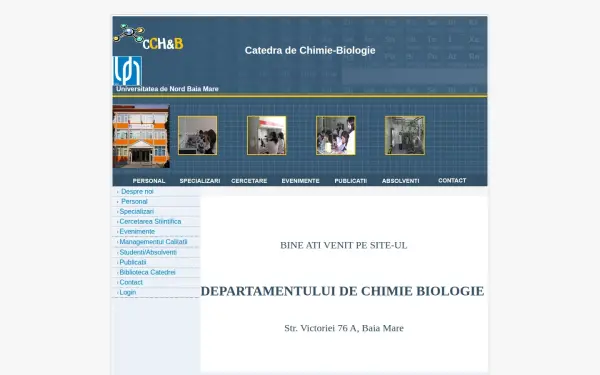Click the DEPARTAMENTULUI DE CHIMIE BIOLOGIE heading
Screen dimensions: 600x375
point(342,291)
